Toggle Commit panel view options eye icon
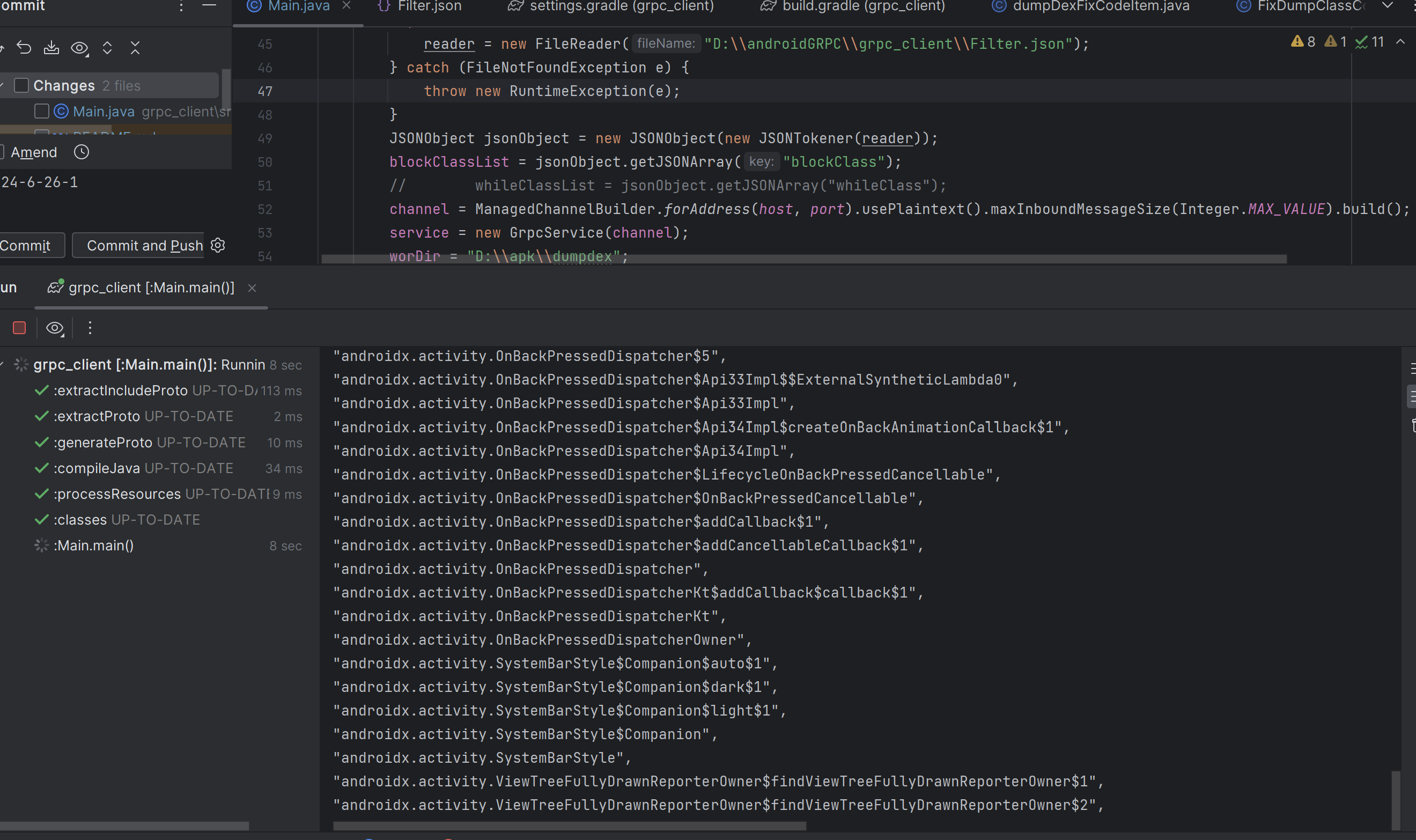 (x=79, y=48)
